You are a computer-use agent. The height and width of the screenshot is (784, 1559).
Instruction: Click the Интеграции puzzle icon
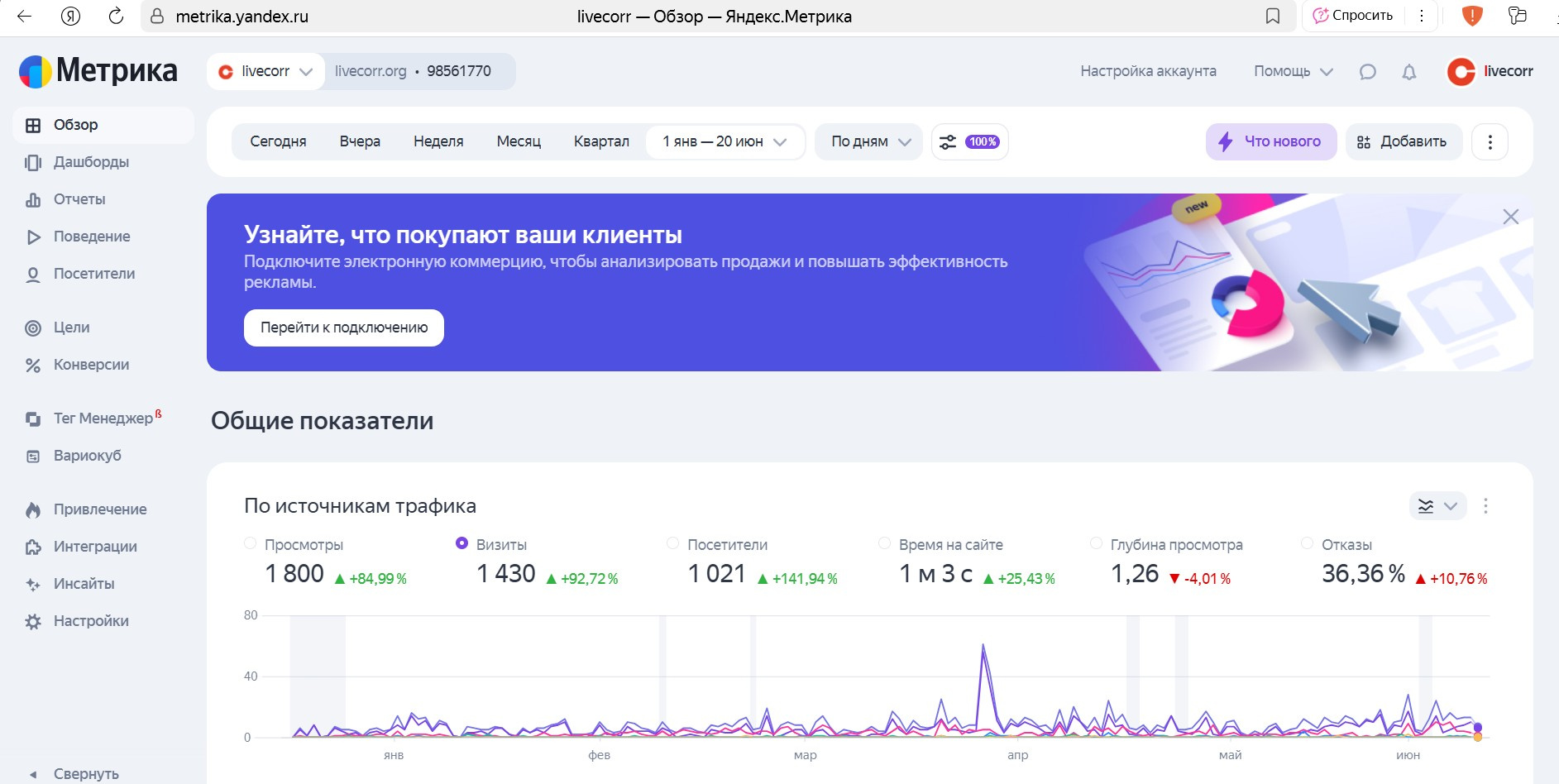click(33, 547)
